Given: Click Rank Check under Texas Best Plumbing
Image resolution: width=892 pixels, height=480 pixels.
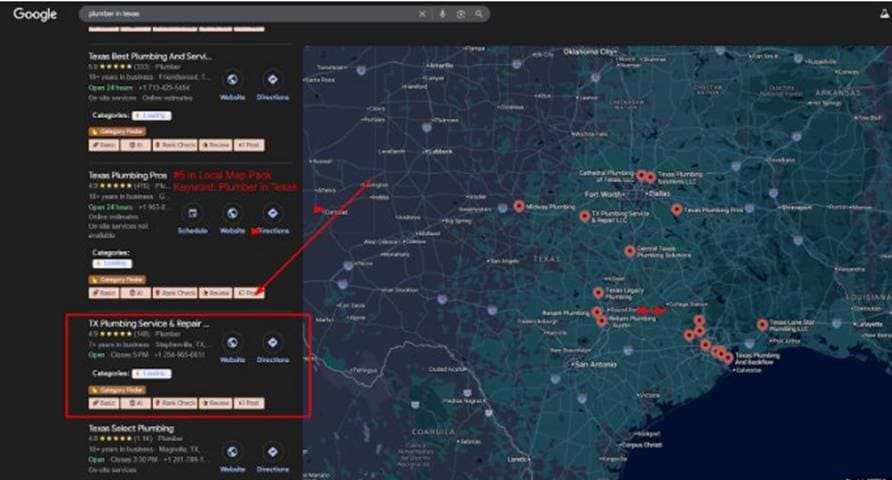Looking at the screenshot, I should 175,145.
